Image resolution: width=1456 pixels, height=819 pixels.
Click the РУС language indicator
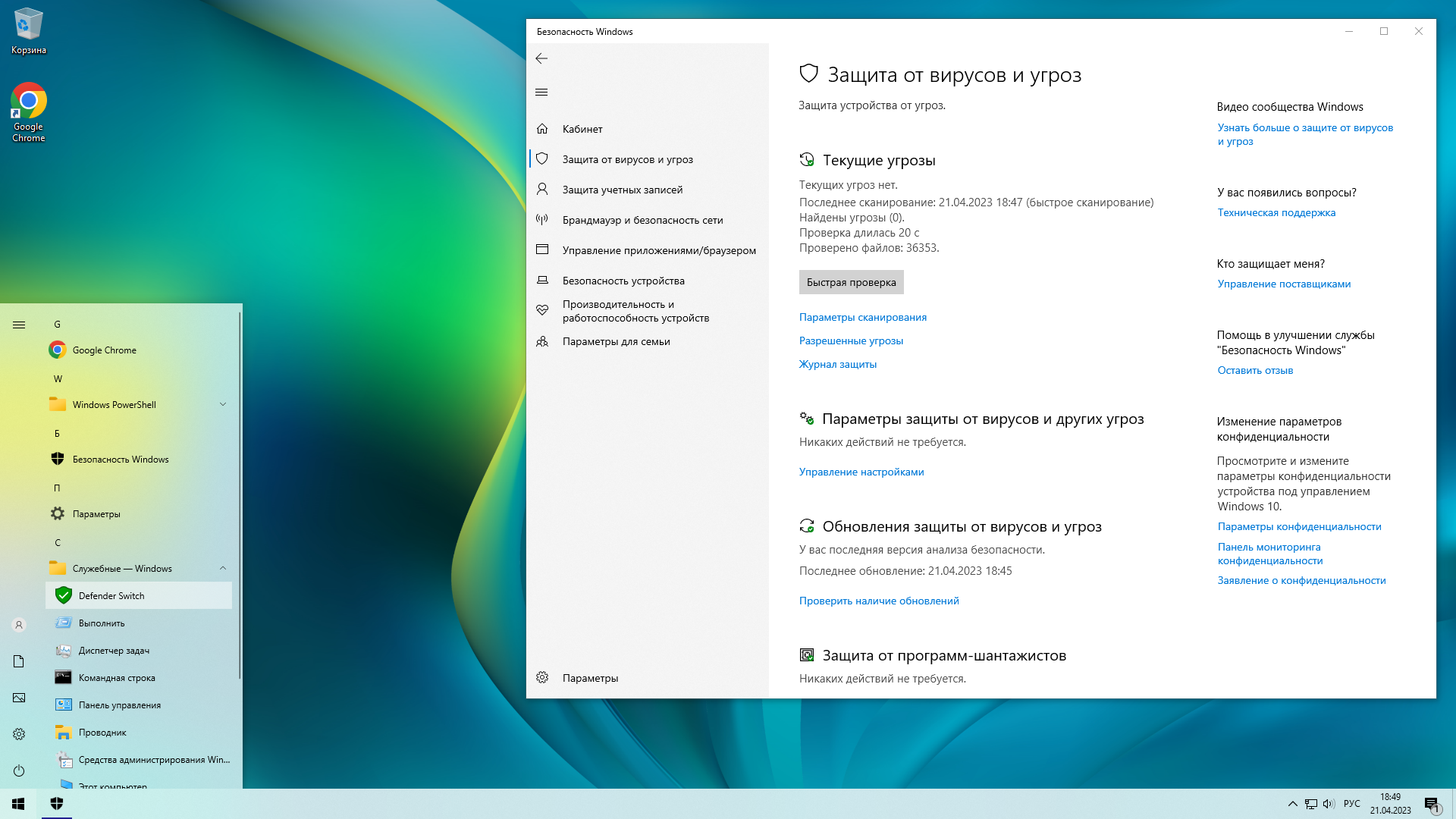1352,804
